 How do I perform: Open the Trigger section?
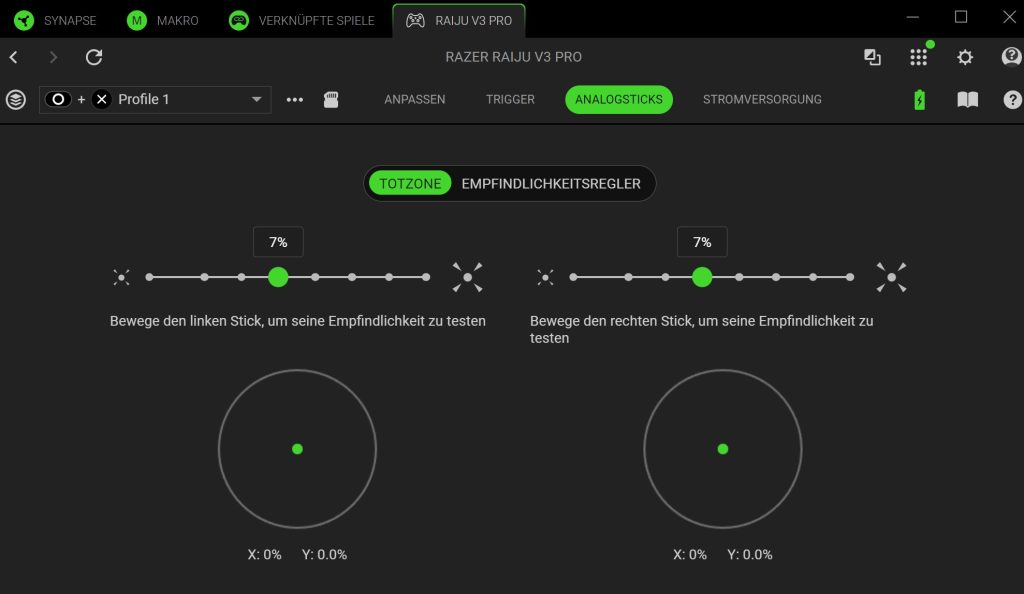510,100
